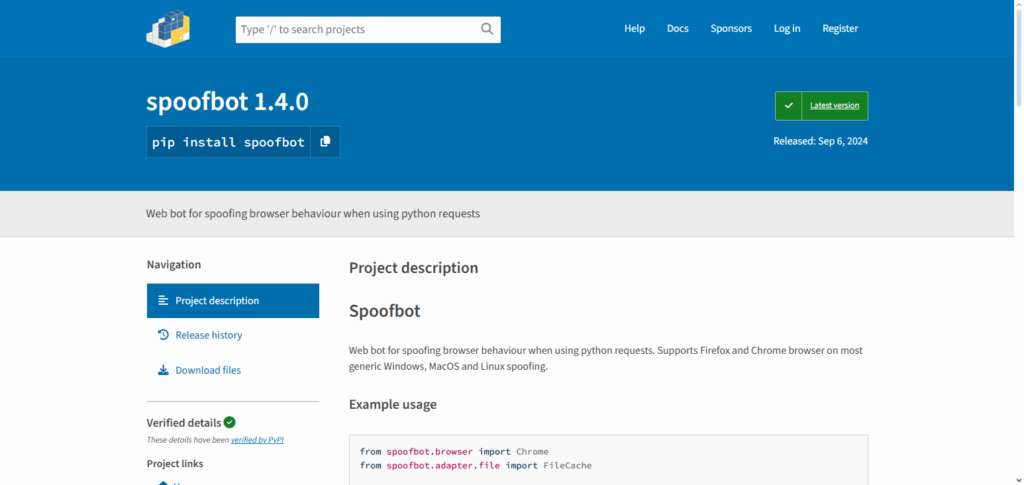Click the Chrome import code line
This screenshot has height=485, width=1024.
pos(454,452)
